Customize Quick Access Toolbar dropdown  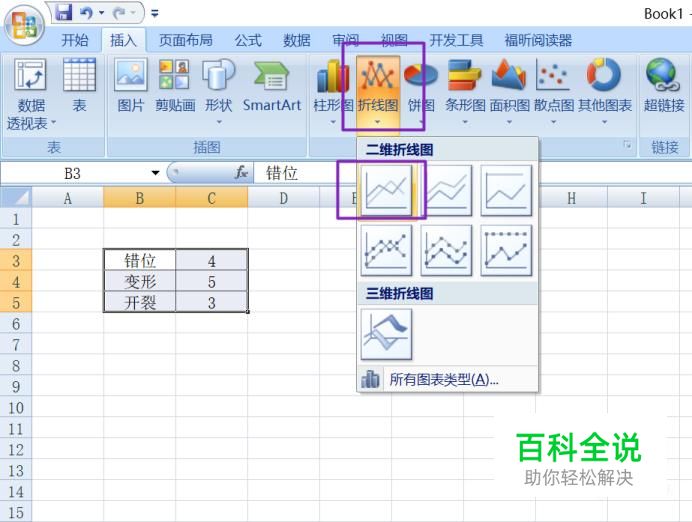point(155,13)
